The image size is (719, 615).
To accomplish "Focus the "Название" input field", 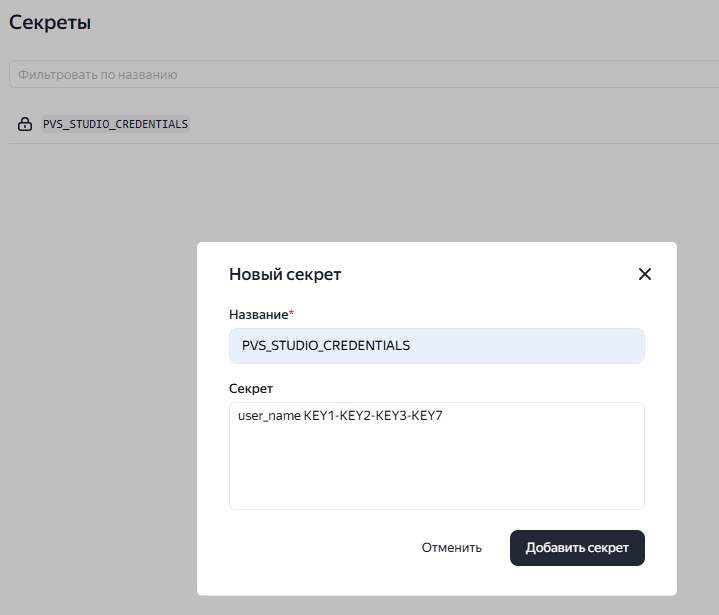I will coord(436,346).
